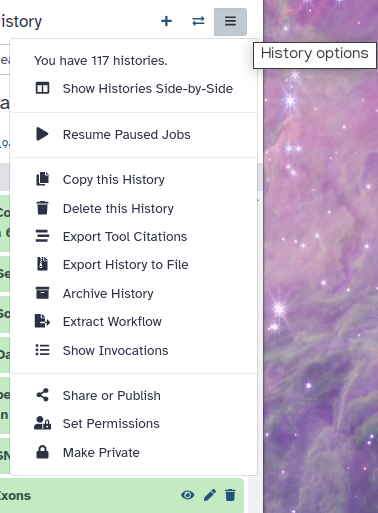Image resolution: width=378 pixels, height=513 pixels.
Task: Toggle the dataset visibility eye icon
Action: click(x=188, y=495)
